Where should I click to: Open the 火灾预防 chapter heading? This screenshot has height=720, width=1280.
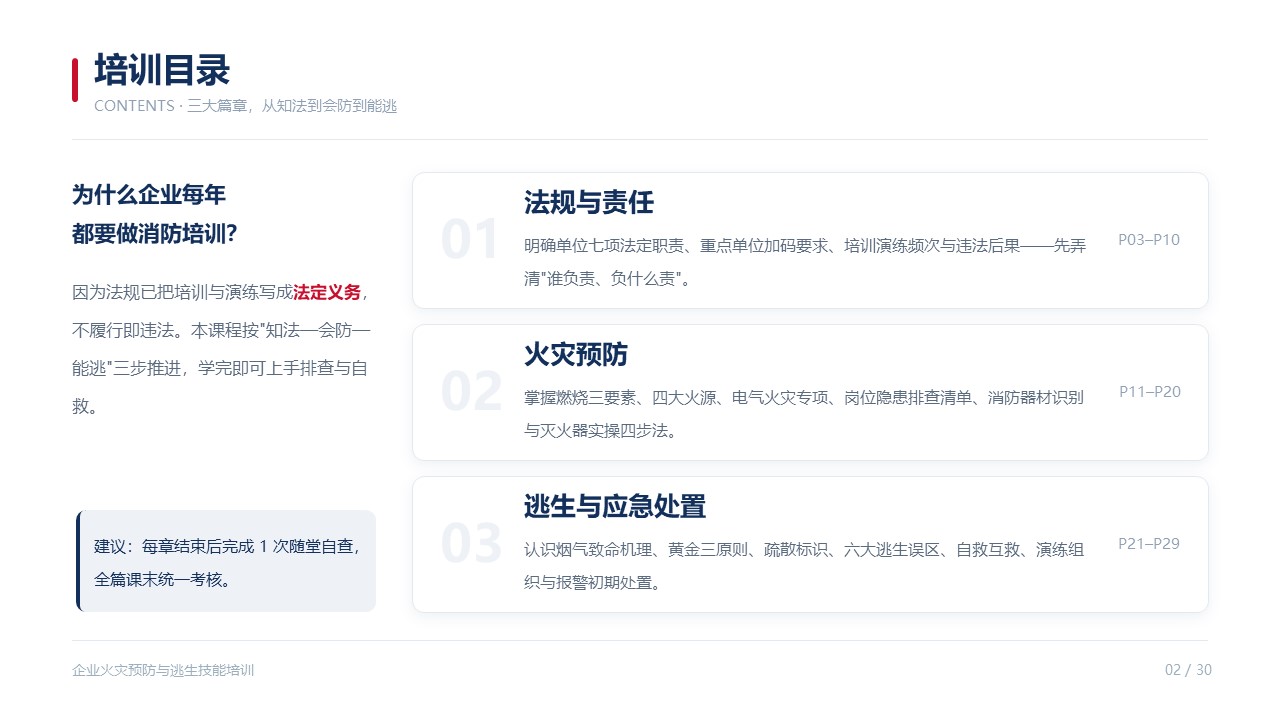[576, 355]
